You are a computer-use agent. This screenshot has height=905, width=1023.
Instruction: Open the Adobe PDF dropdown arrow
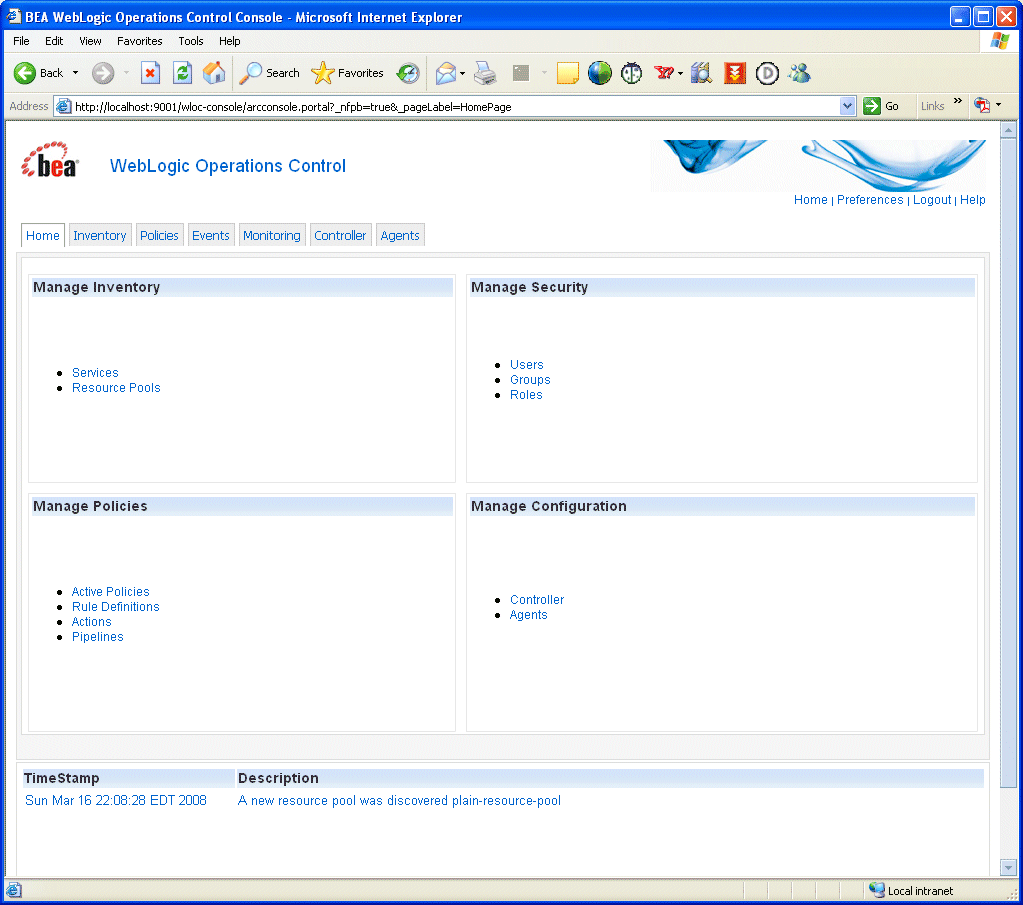coord(998,105)
